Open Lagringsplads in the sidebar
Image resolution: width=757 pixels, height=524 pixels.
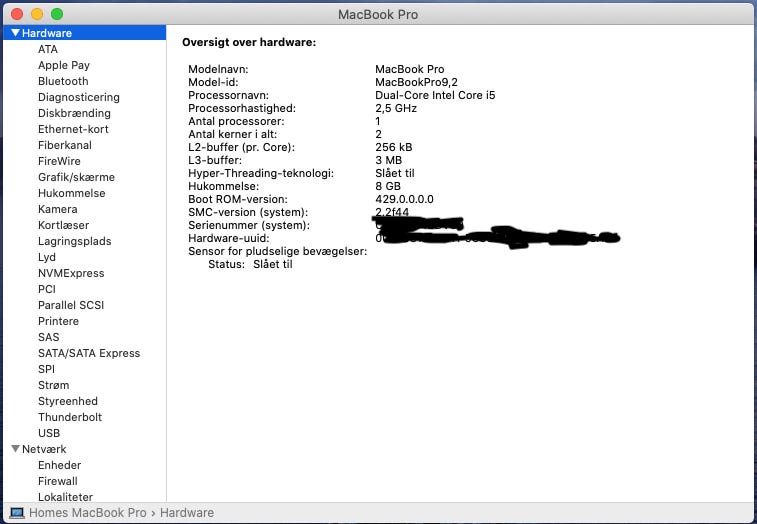tap(74, 241)
